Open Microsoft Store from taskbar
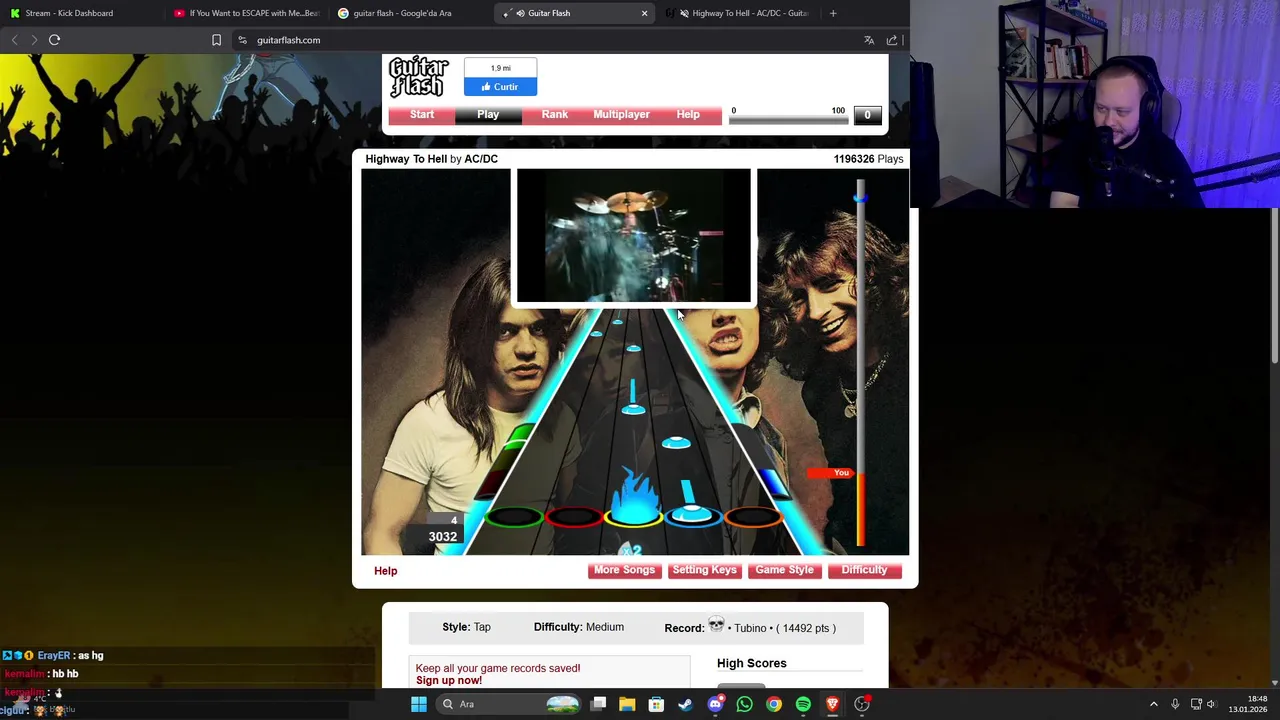Image resolution: width=1280 pixels, height=720 pixels. (656, 704)
